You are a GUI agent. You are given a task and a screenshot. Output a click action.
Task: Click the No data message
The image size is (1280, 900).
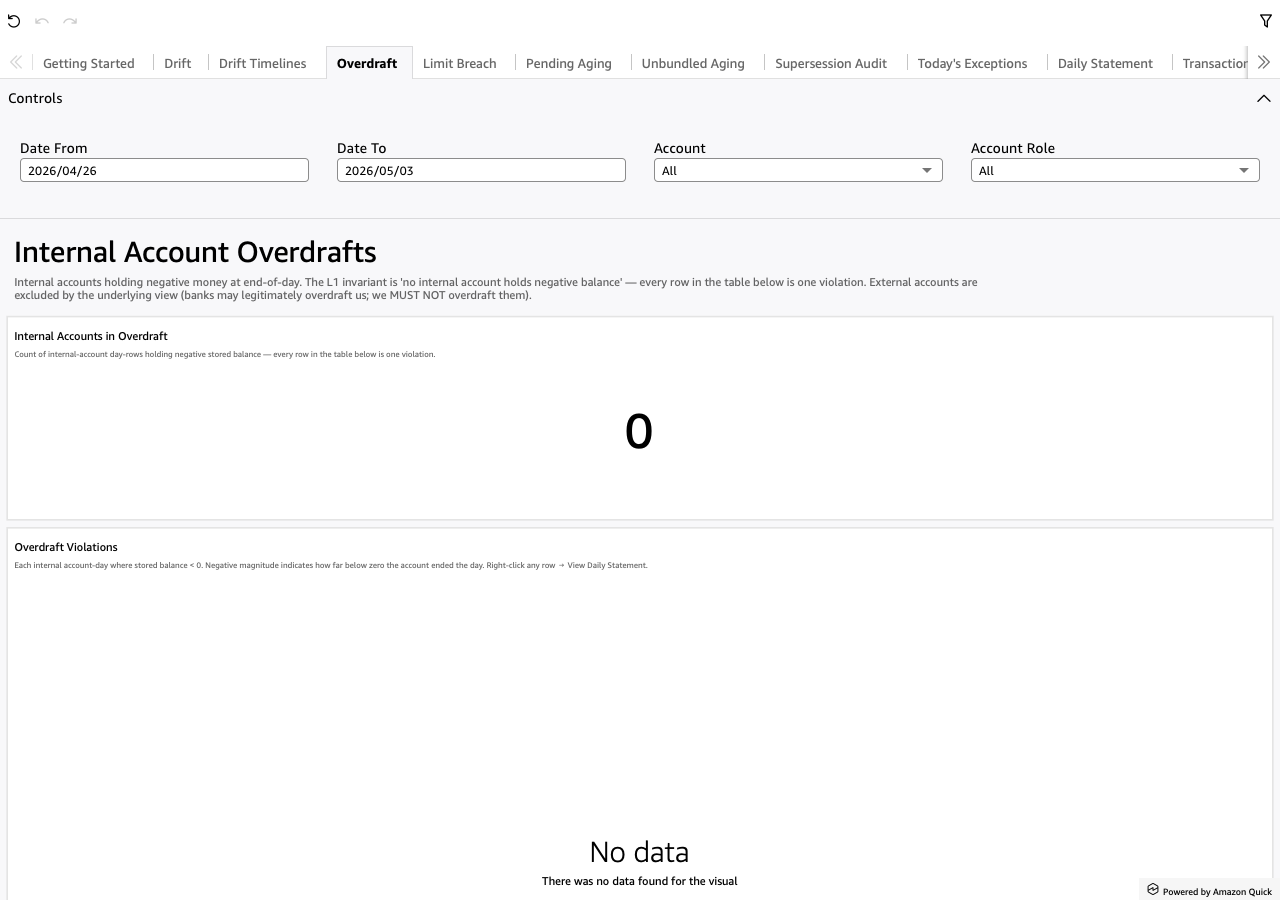639,852
